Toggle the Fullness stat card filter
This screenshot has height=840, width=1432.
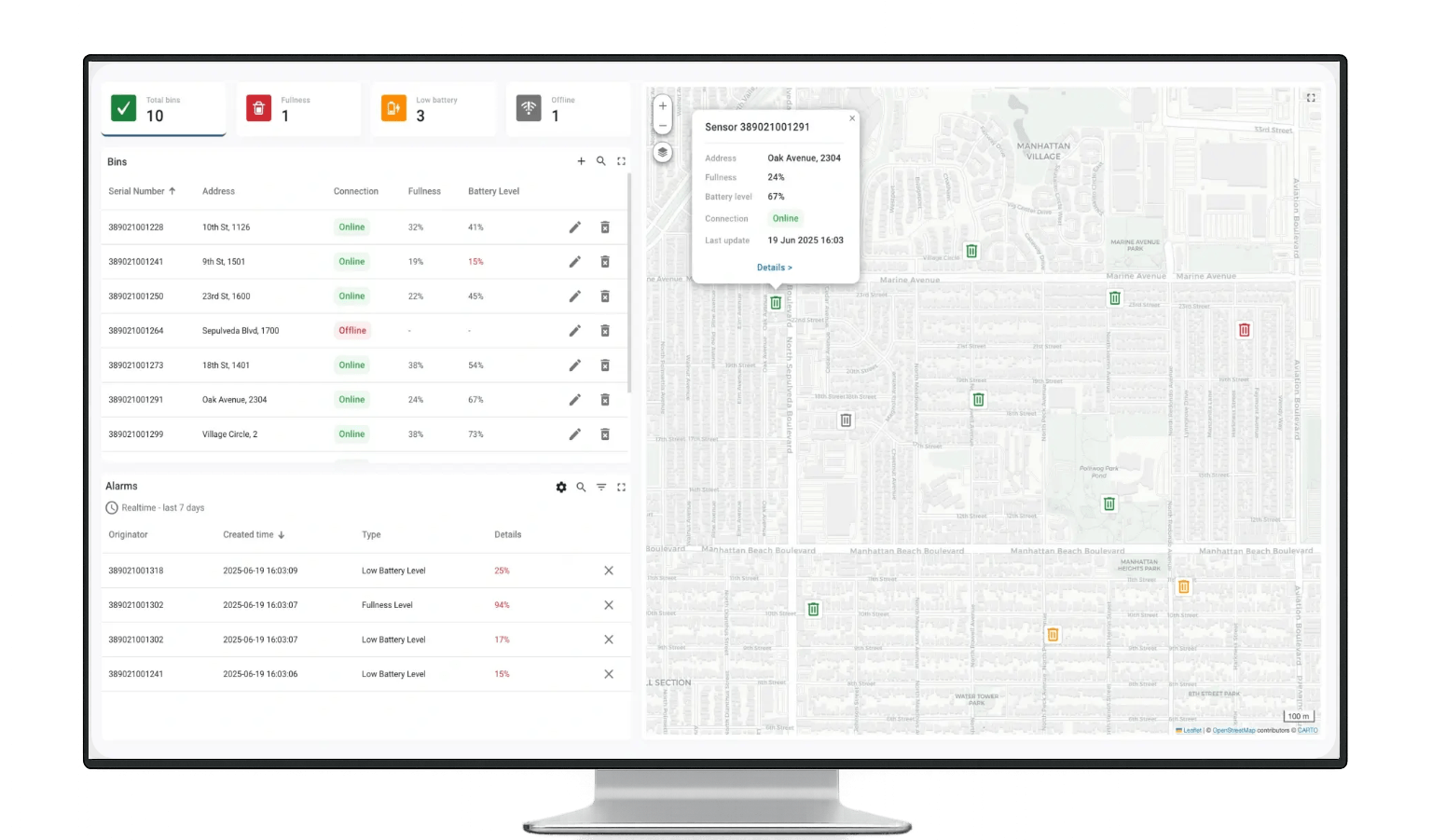(x=298, y=108)
